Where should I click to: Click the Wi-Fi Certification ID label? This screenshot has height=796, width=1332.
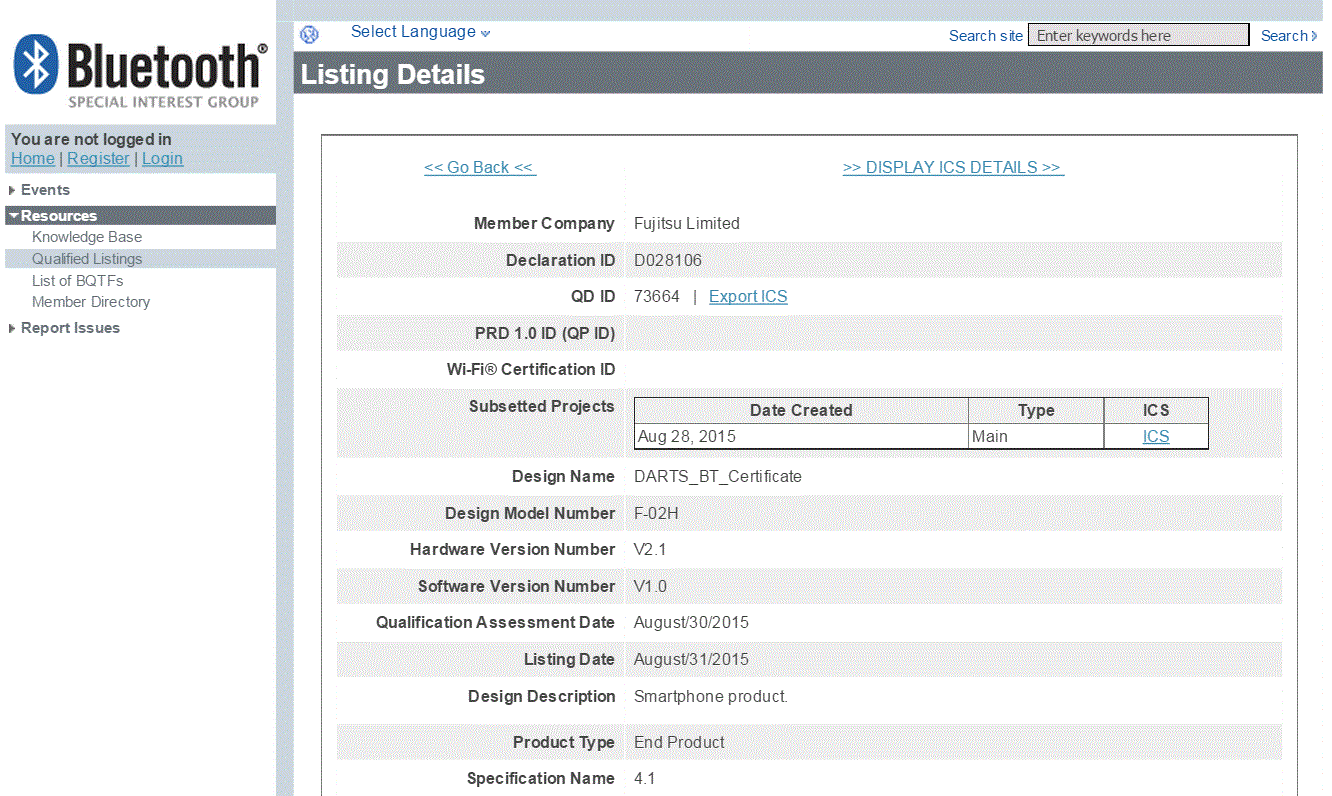(531, 370)
